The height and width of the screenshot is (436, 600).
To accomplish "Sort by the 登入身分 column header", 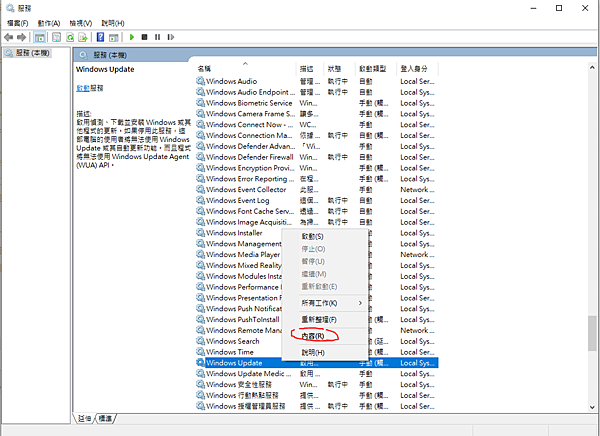I will click(x=417, y=69).
